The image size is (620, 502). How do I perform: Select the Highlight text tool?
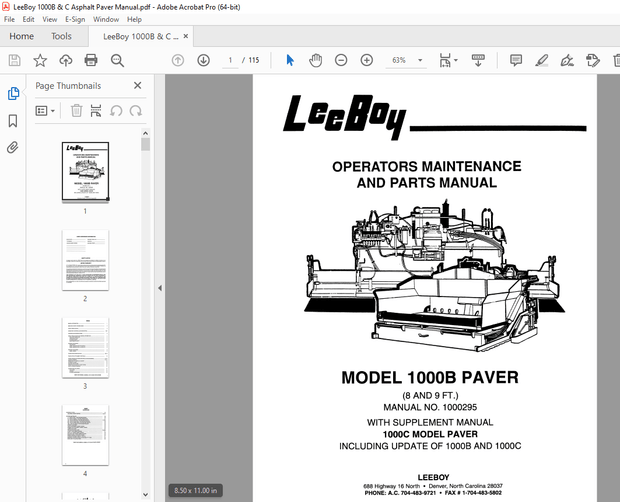tap(541, 60)
